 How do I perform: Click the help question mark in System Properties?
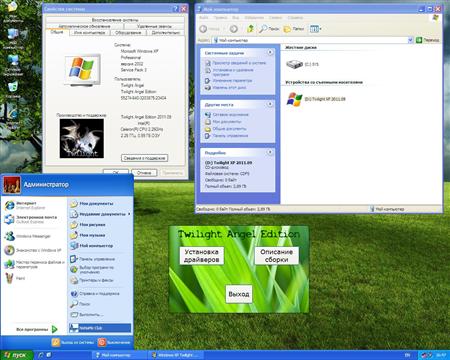(176, 9)
